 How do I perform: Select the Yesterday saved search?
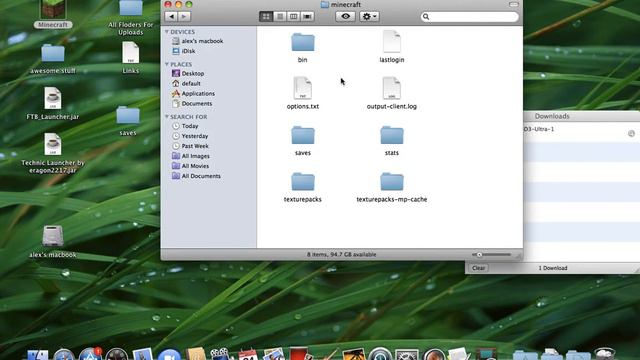click(x=190, y=136)
